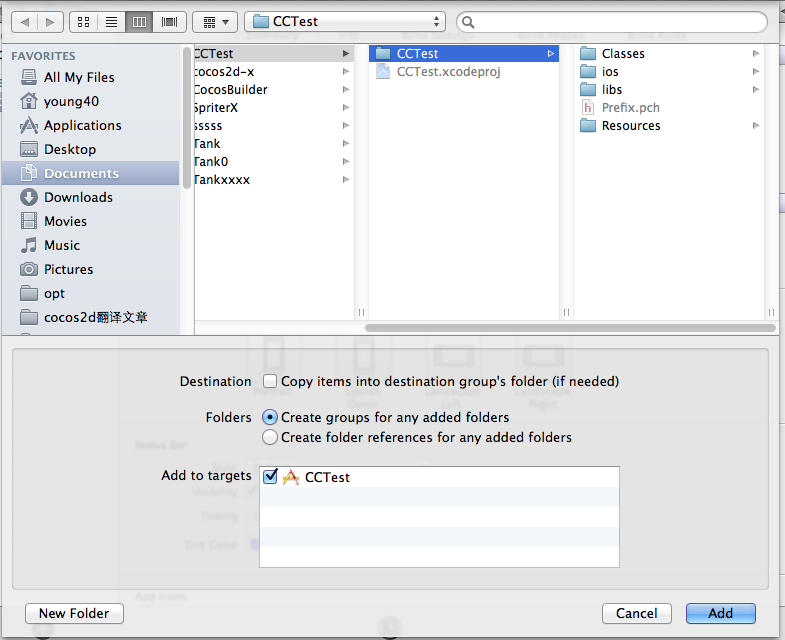Screen dimensions: 785x640
Task: Click the Cancel button
Action: coord(636,613)
